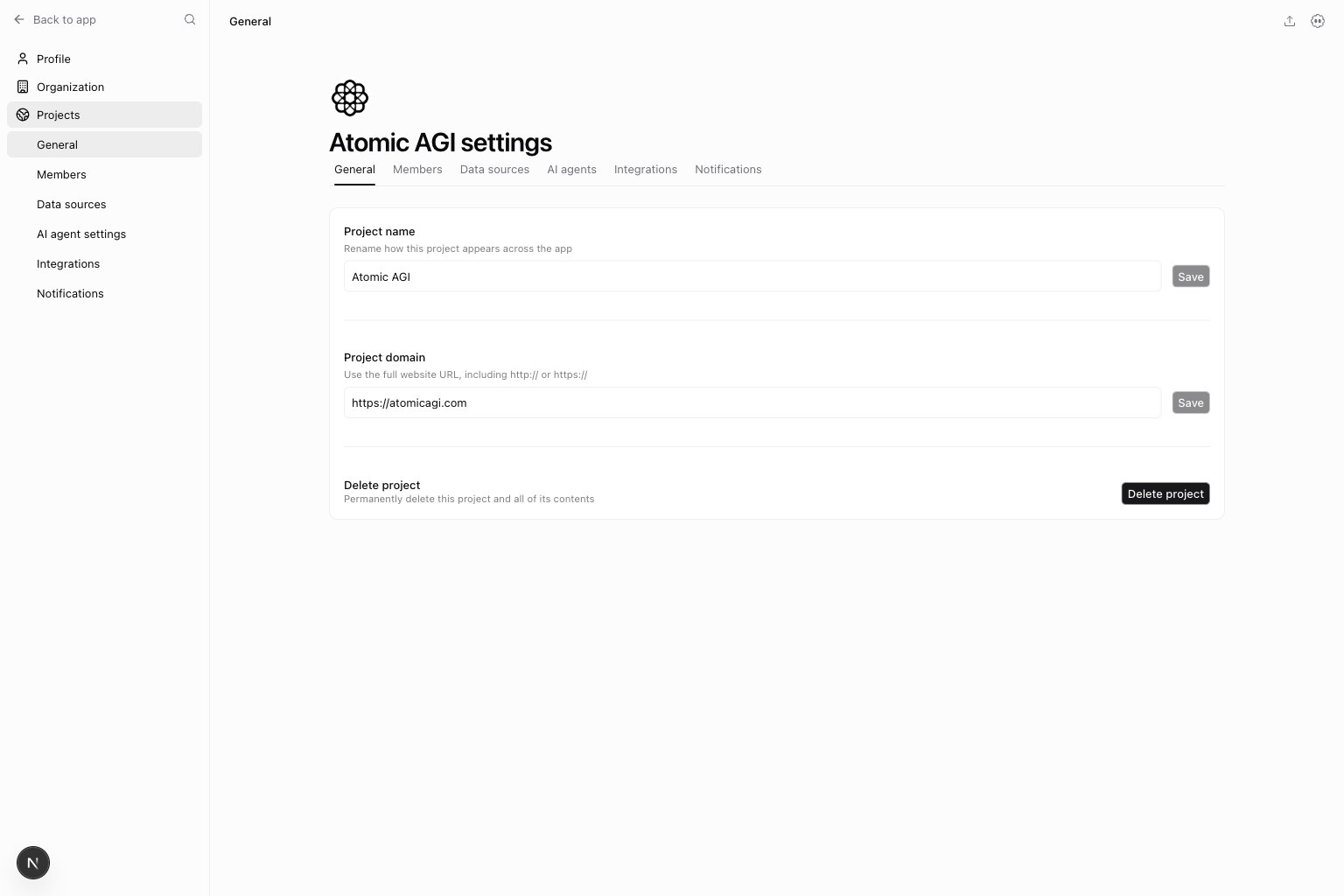1344x896 pixels.
Task: Switch to the Data sources tab
Action: pyautogui.click(x=494, y=170)
